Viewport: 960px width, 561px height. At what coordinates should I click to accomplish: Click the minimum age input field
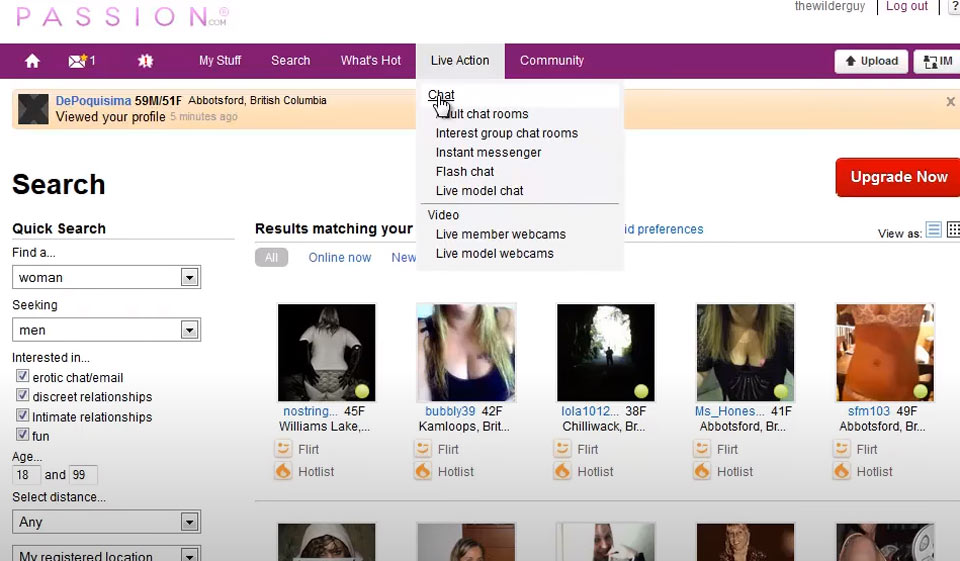pyautogui.click(x=27, y=475)
